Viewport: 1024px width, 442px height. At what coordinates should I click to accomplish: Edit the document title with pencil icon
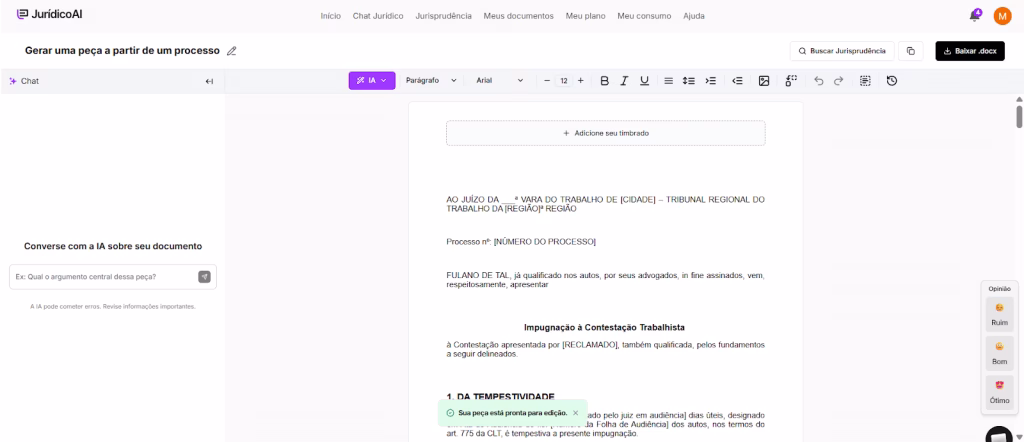tap(231, 51)
